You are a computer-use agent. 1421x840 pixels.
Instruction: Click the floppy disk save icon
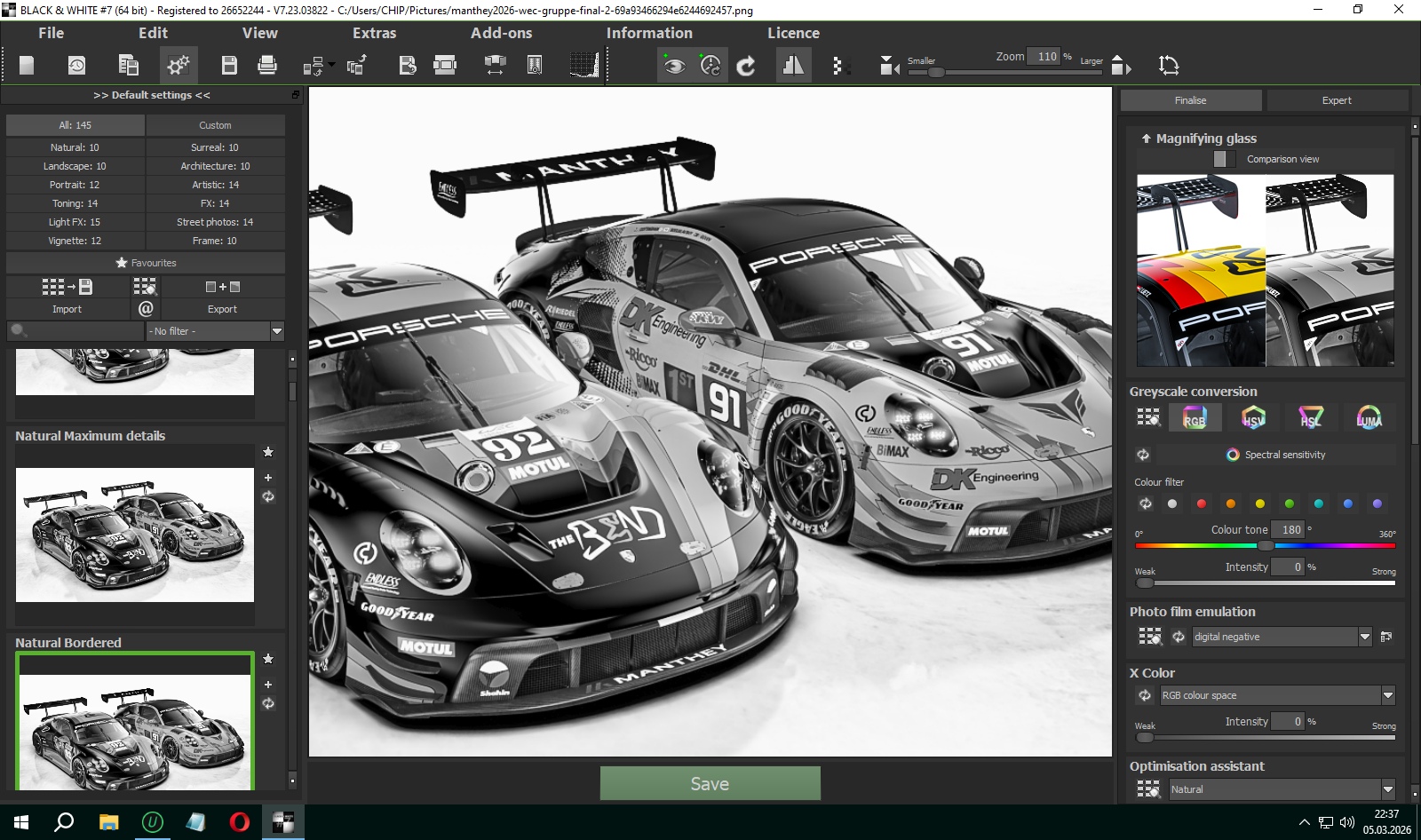coord(229,65)
